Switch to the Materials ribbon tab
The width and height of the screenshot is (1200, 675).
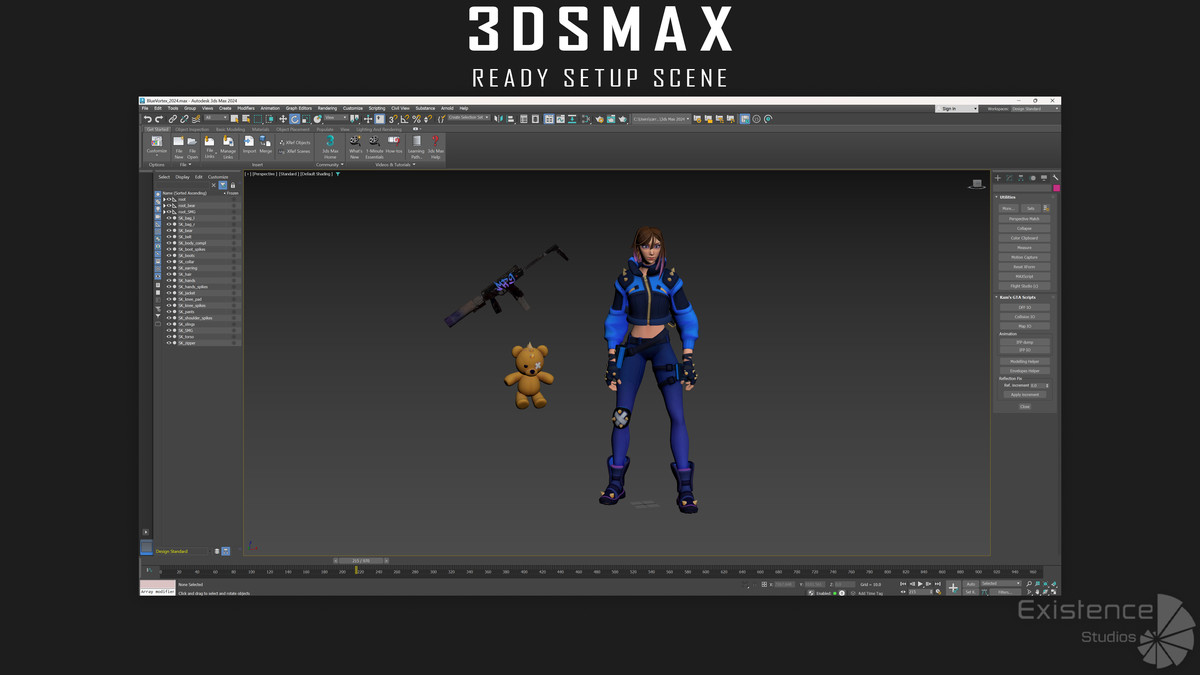tap(260, 129)
